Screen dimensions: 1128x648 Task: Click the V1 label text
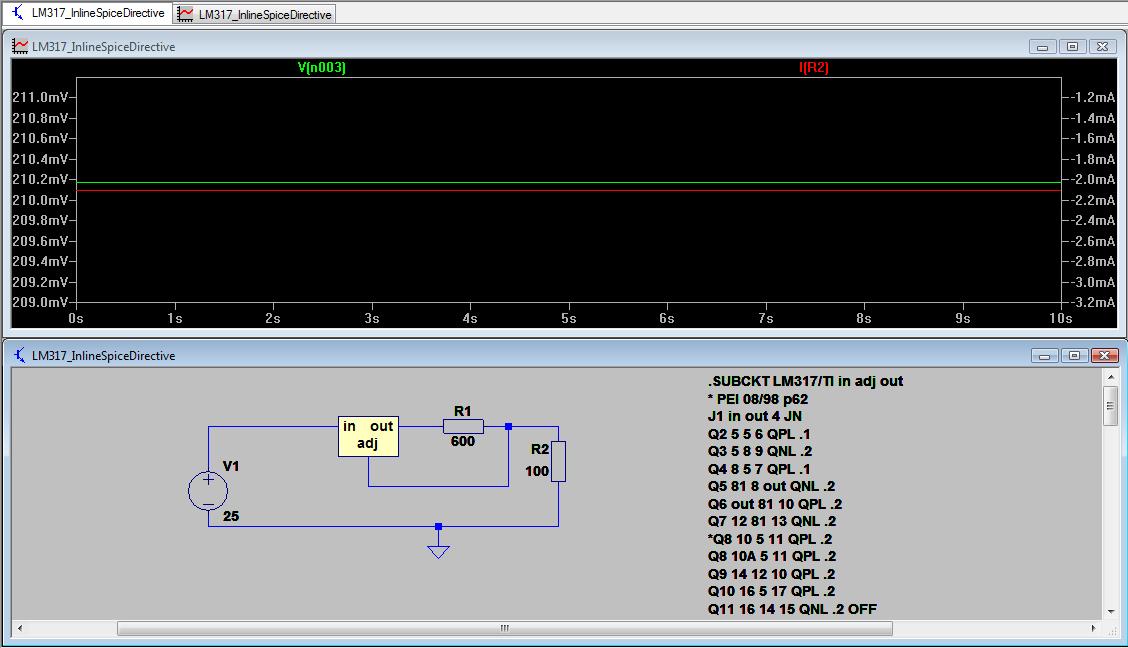231,466
